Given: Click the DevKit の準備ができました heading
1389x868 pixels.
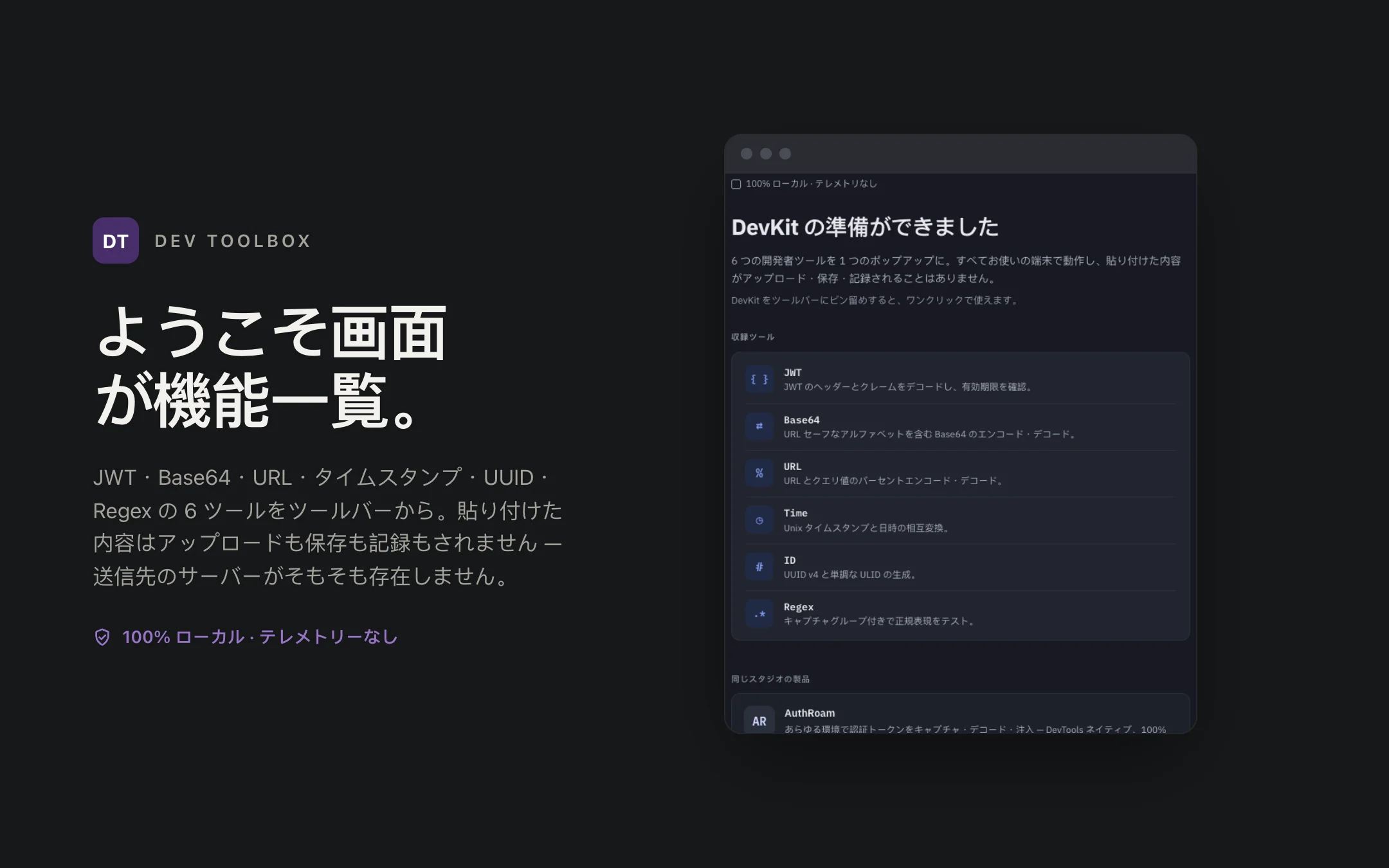Looking at the screenshot, I should [865, 227].
